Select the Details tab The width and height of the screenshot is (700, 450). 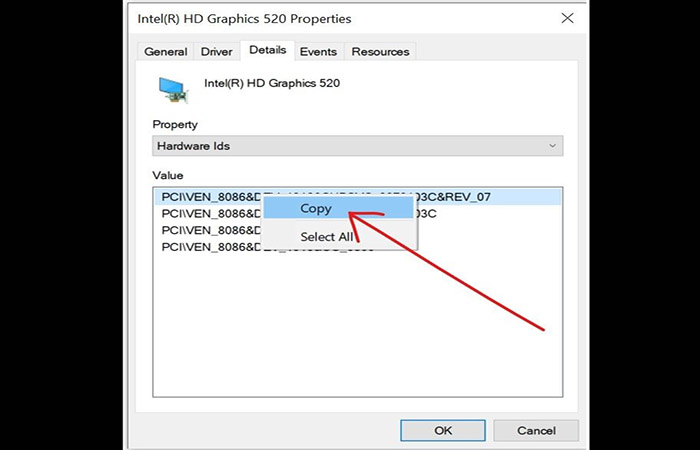coord(267,50)
